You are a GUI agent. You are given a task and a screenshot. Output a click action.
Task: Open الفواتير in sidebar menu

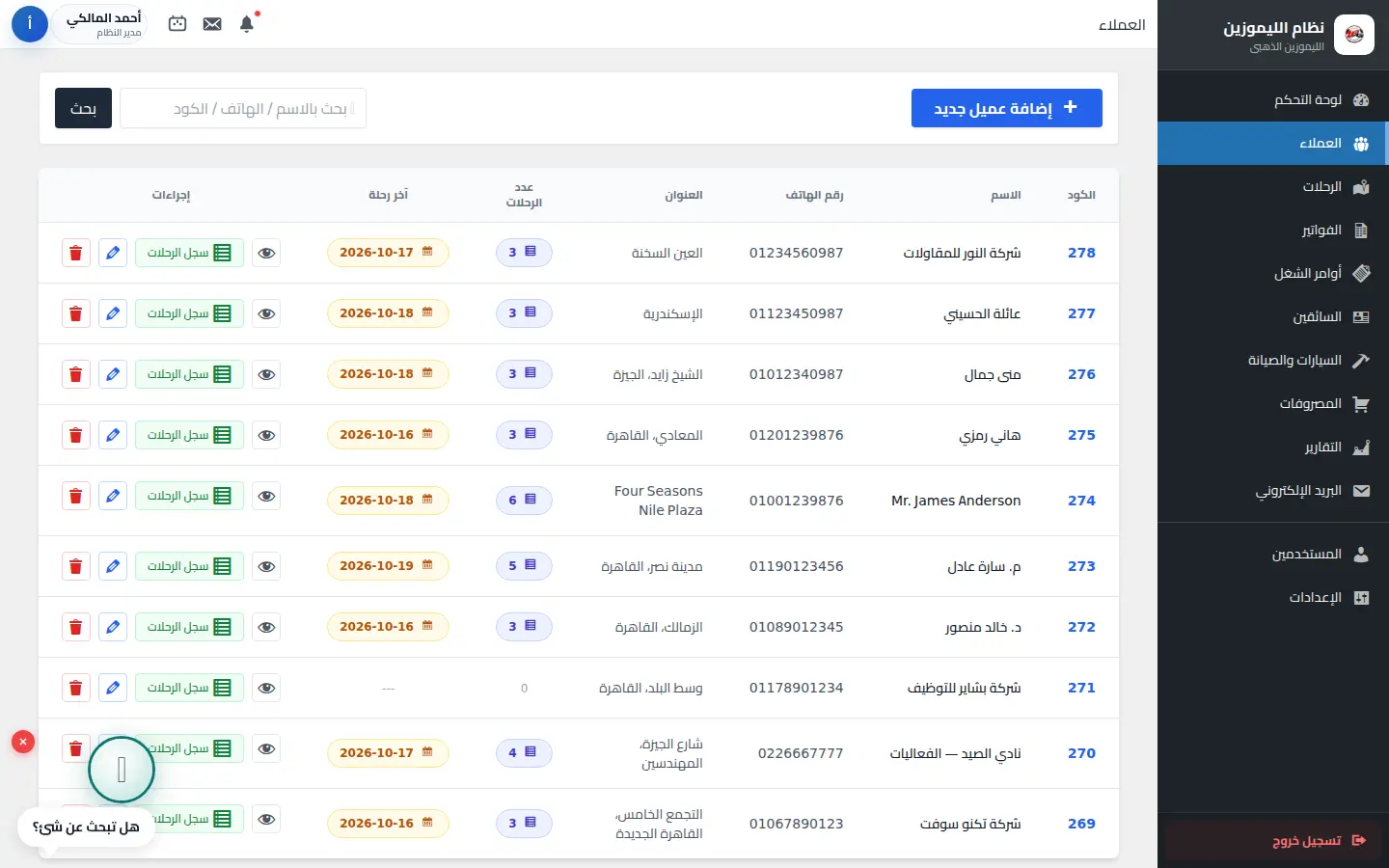point(1273,230)
